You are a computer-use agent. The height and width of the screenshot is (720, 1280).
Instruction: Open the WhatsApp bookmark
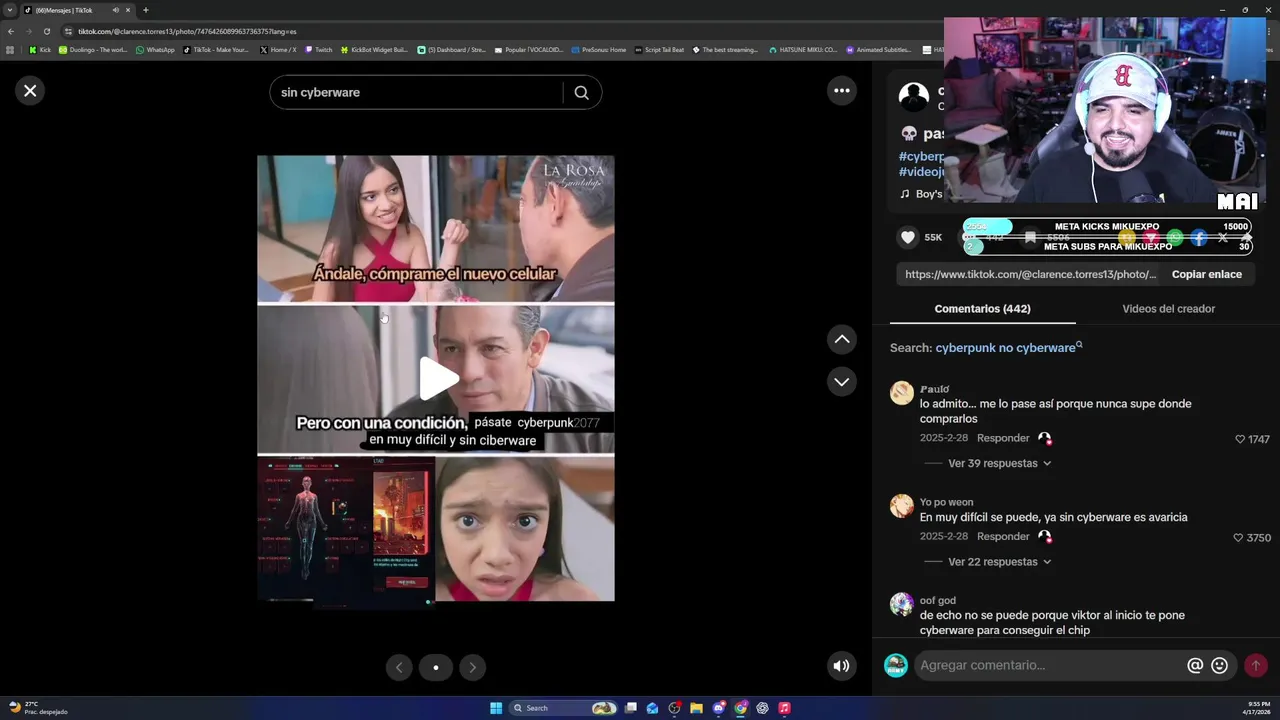click(x=155, y=50)
